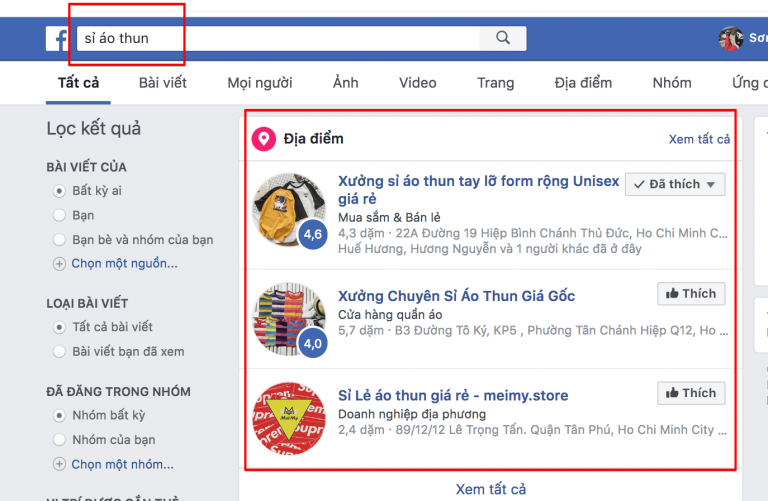768x501 pixels.
Task: Switch to the Nhóm tab
Action: point(672,83)
